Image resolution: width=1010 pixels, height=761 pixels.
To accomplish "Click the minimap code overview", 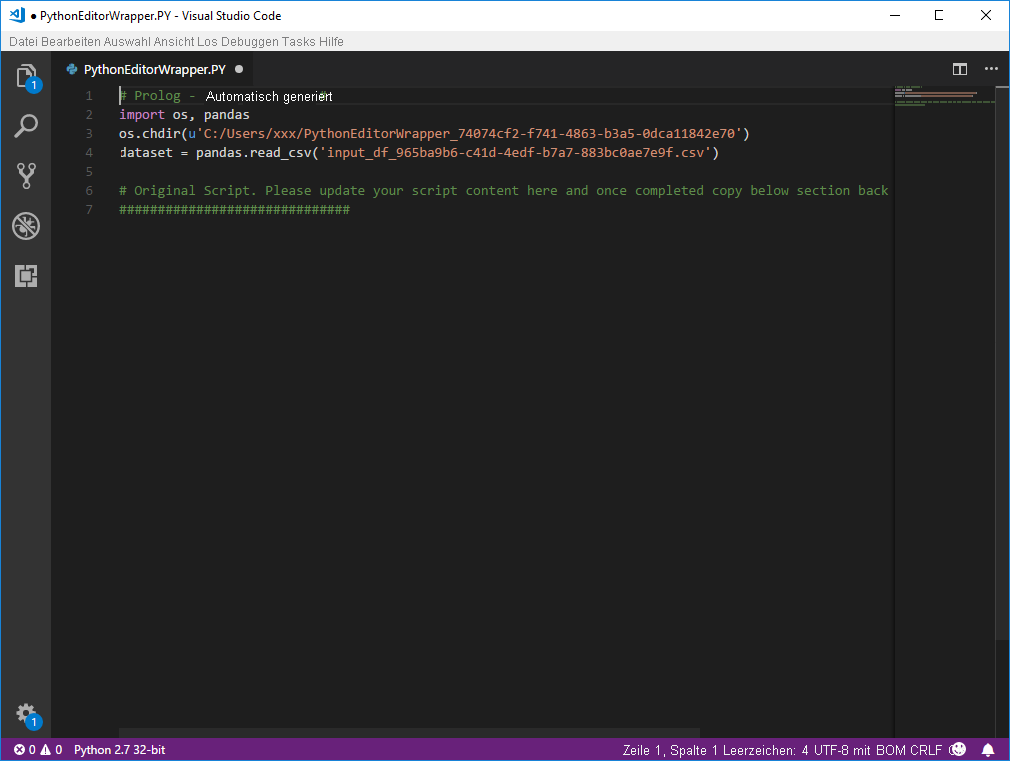I will [x=944, y=95].
